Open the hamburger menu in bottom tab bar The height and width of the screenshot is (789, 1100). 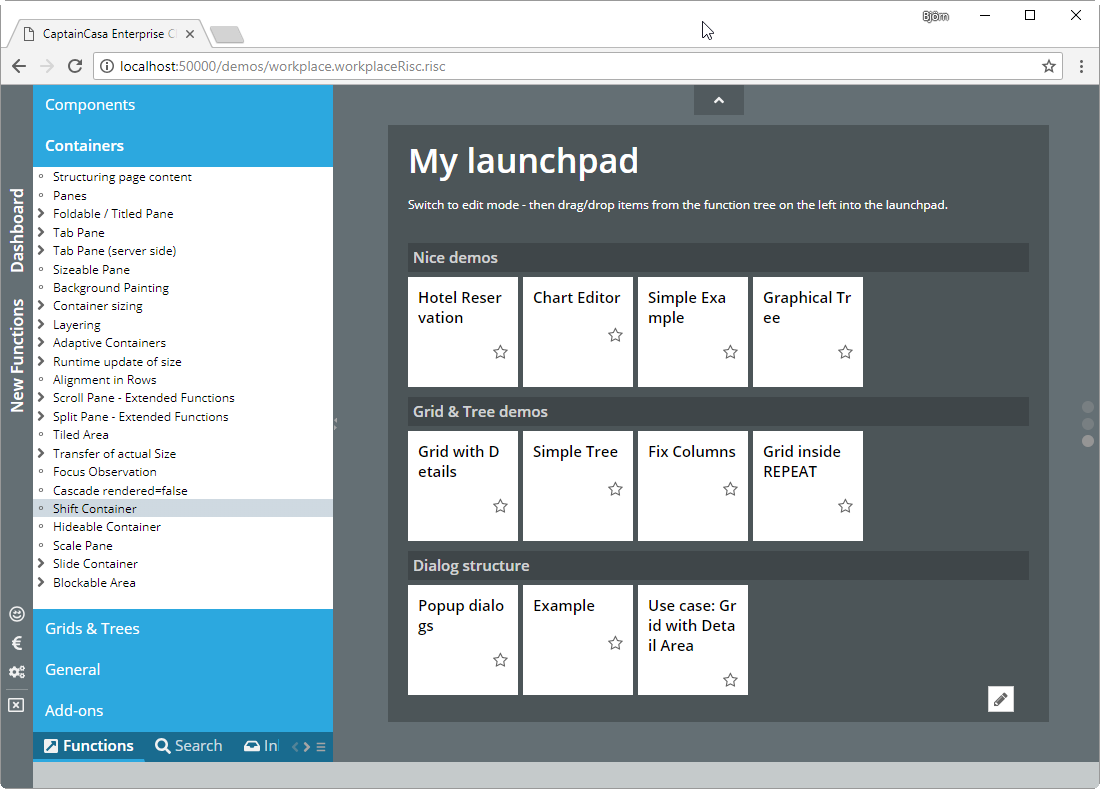pyautogui.click(x=320, y=747)
